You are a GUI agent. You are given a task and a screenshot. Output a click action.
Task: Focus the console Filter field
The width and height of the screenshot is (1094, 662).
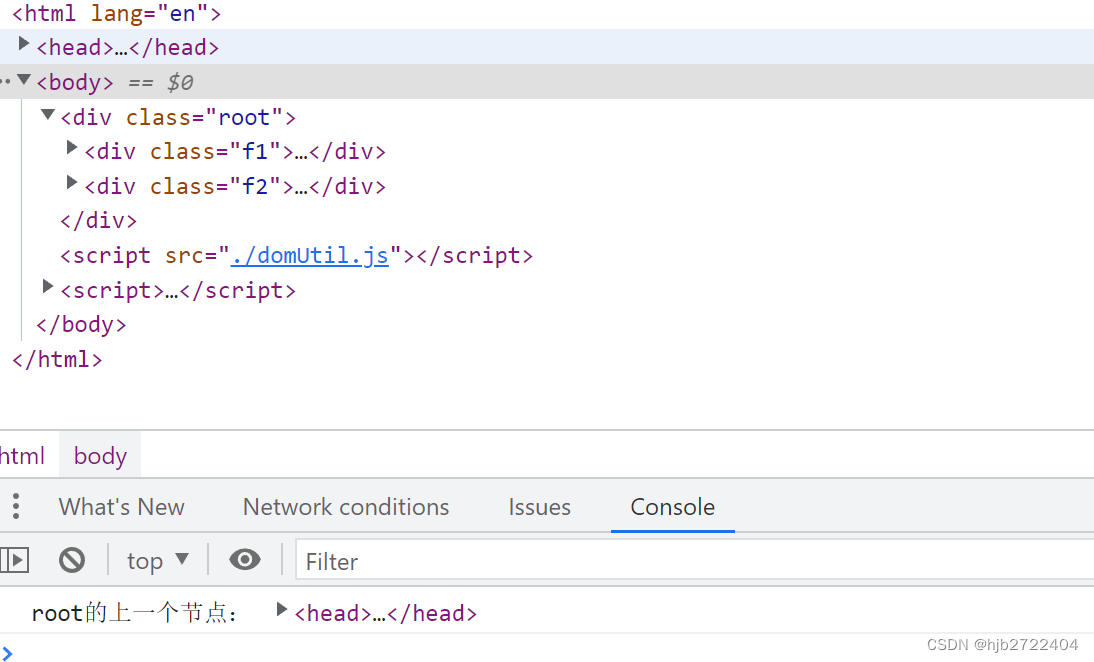[695, 561]
